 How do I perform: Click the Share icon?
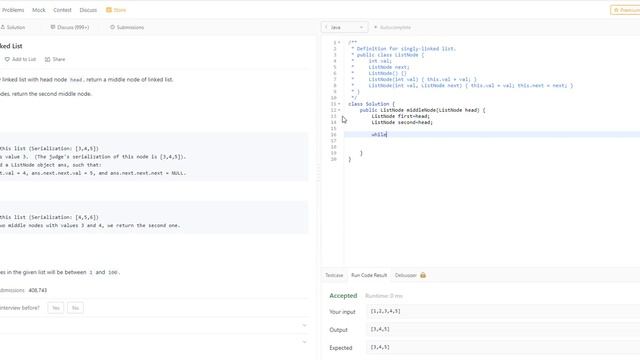48,60
